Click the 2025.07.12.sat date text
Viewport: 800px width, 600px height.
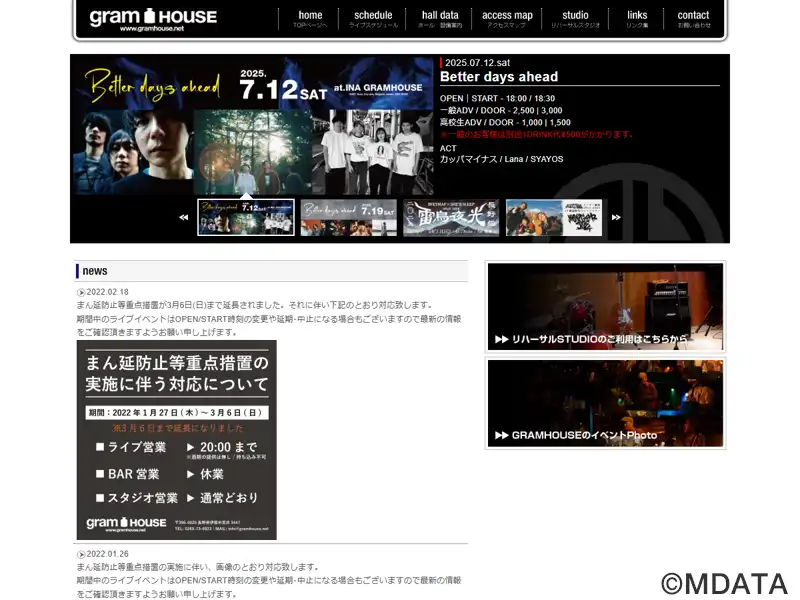pos(477,63)
